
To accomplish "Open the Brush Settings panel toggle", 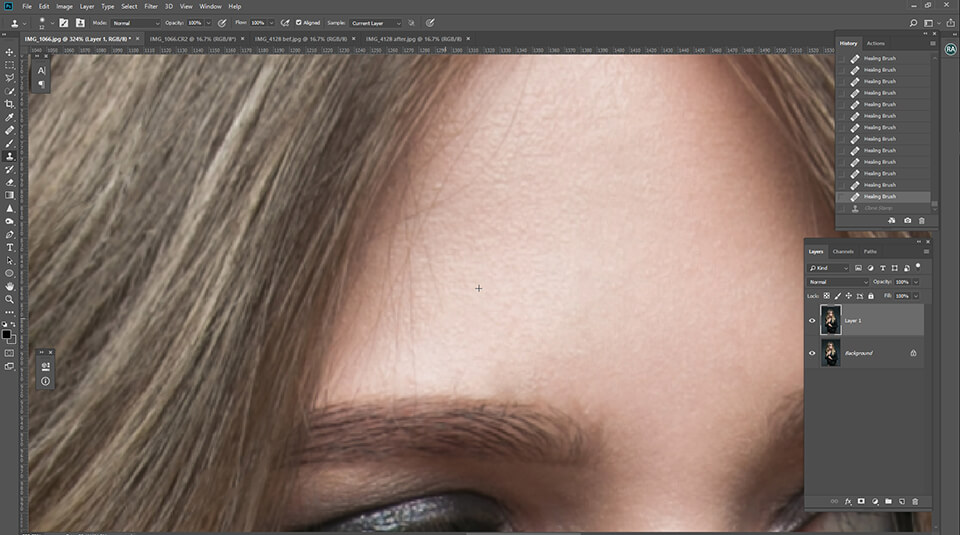I will (x=63, y=23).
